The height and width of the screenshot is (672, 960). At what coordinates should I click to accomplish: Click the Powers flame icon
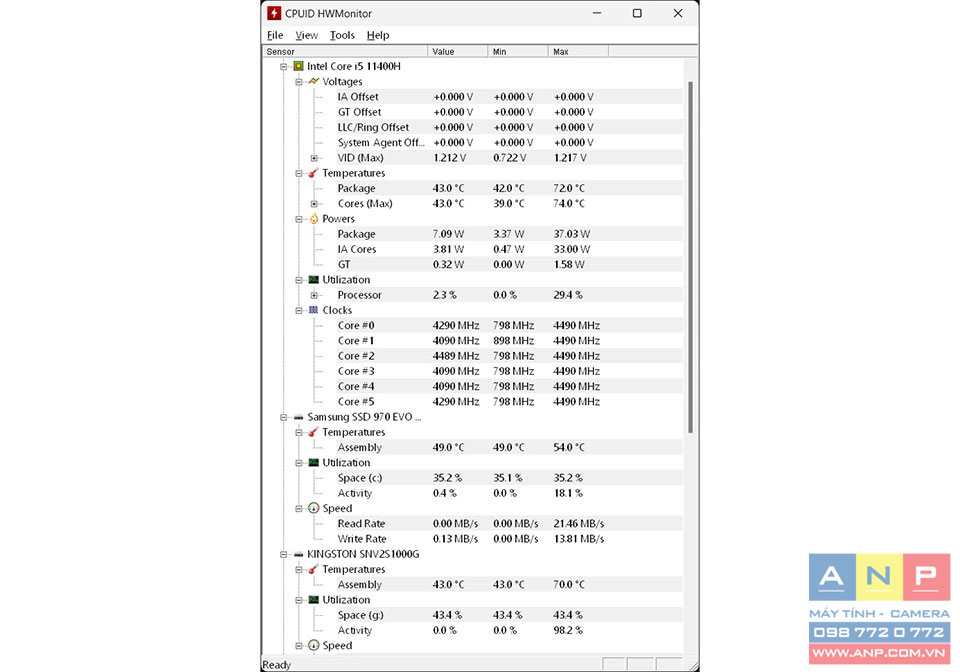tap(313, 218)
